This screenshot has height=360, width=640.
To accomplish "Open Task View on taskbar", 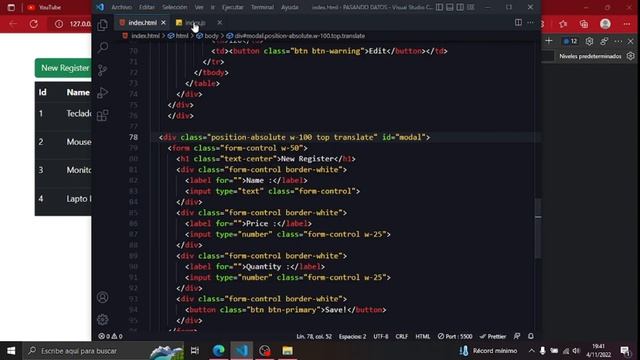I will click(x=195, y=351).
